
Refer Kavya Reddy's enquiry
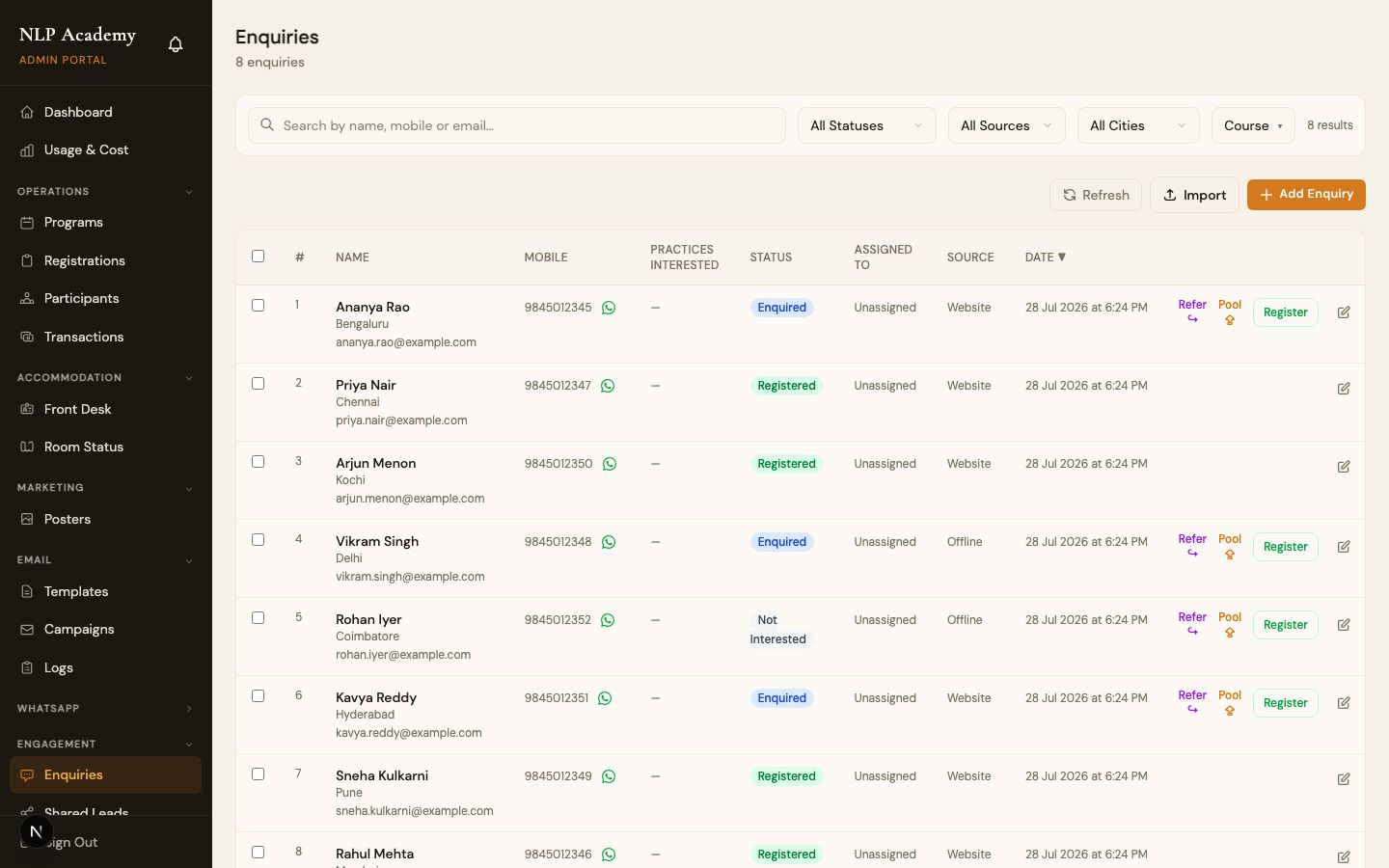click(x=1192, y=702)
